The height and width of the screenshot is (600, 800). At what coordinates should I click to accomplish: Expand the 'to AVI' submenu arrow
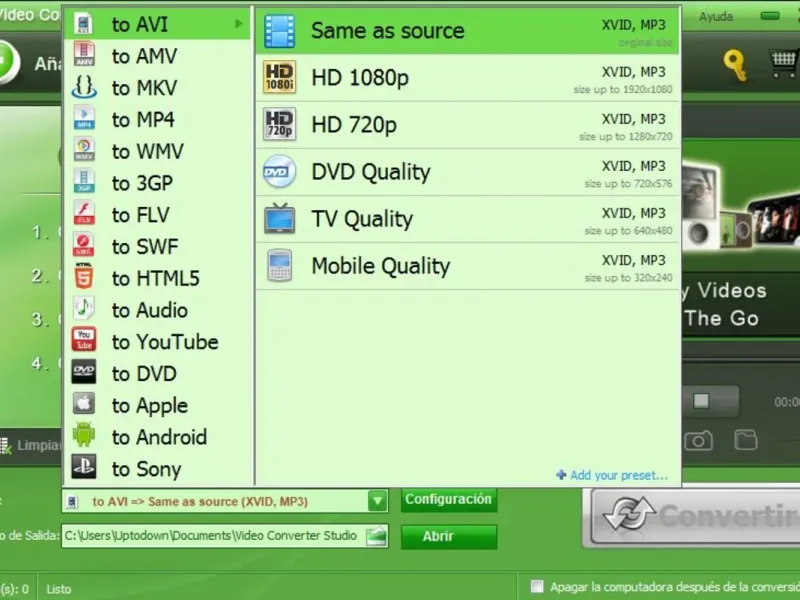pyautogui.click(x=238, y=23)
